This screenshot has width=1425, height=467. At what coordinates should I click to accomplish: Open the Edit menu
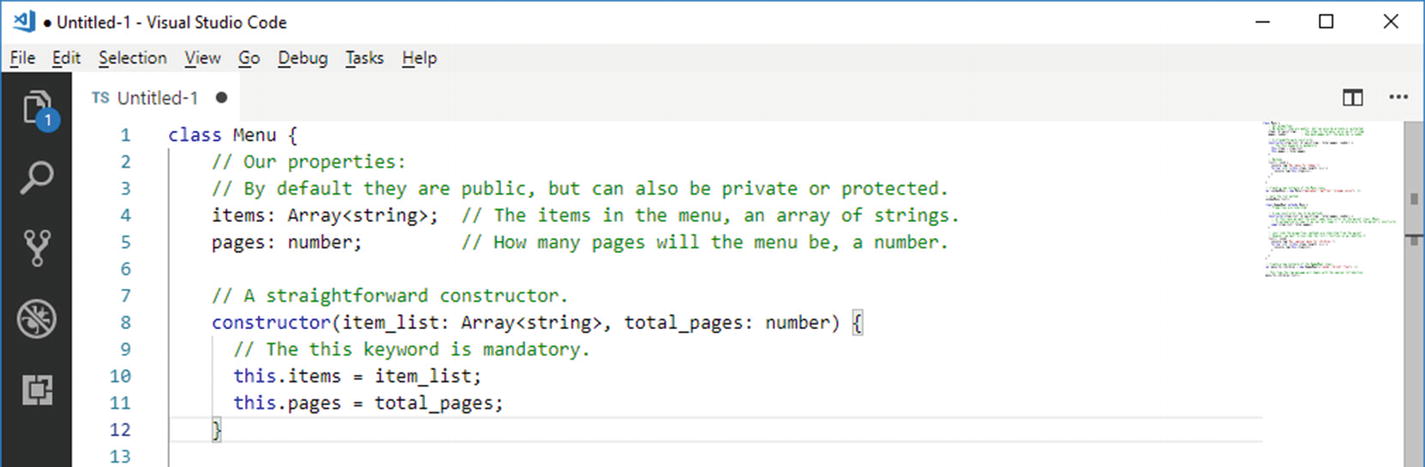point(67,58)
